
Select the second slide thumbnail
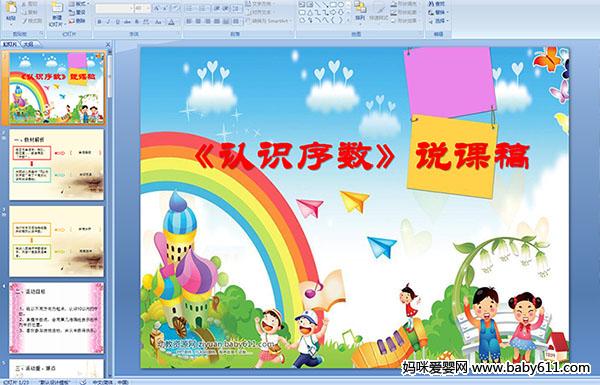pyautogui.click(x=56, y=165)
